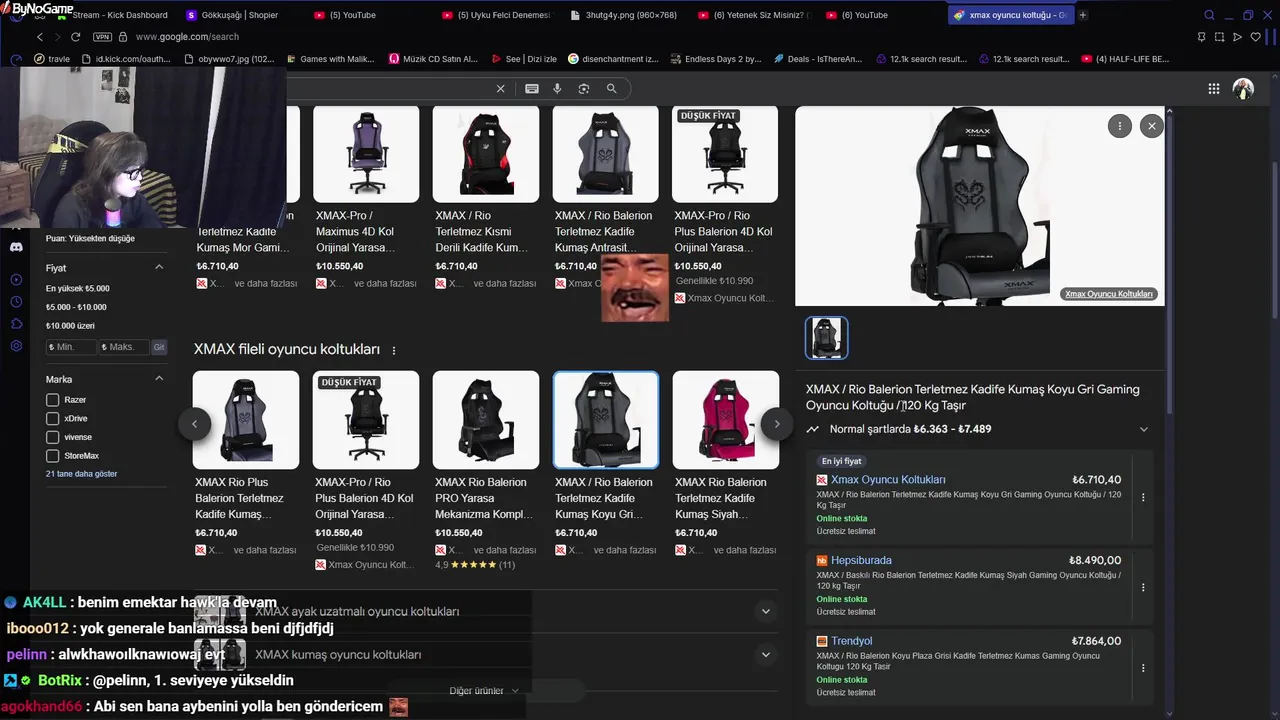Viewport: 1280px width, 720px height.
Task: Expand Diğer ürünler at the bottom
Action: pos(484,691)
